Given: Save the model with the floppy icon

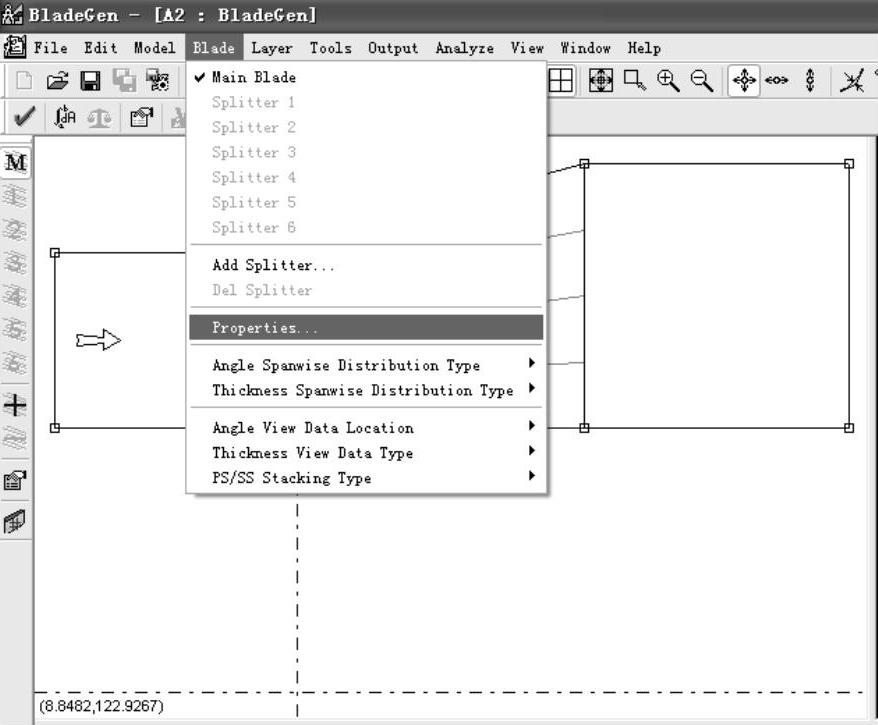Looking at the screenshot, I should pos(90,81).
